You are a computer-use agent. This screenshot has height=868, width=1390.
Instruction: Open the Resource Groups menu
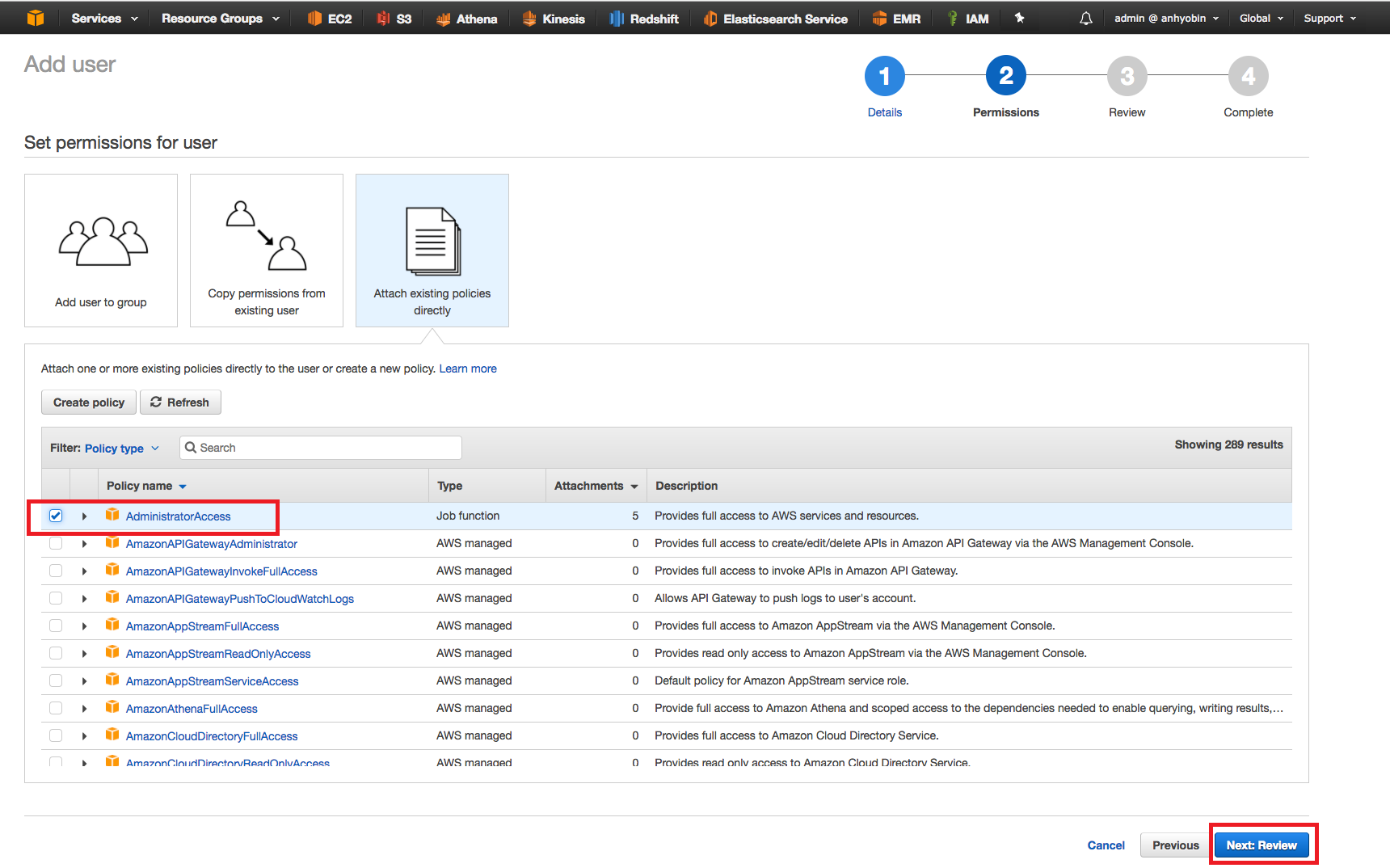220,18
